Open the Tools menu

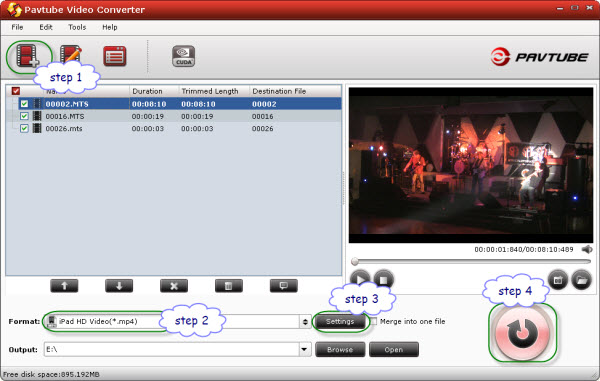coord(77,27)
